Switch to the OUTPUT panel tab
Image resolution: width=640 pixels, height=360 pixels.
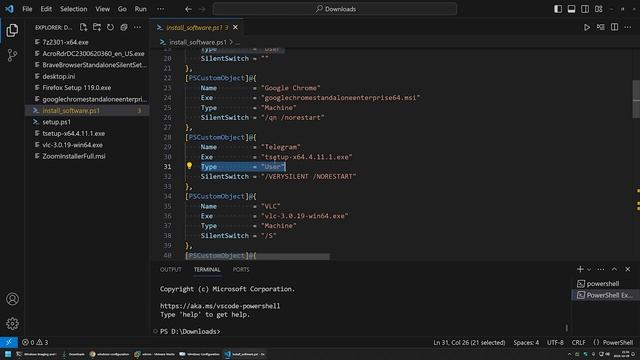[171, 269]
